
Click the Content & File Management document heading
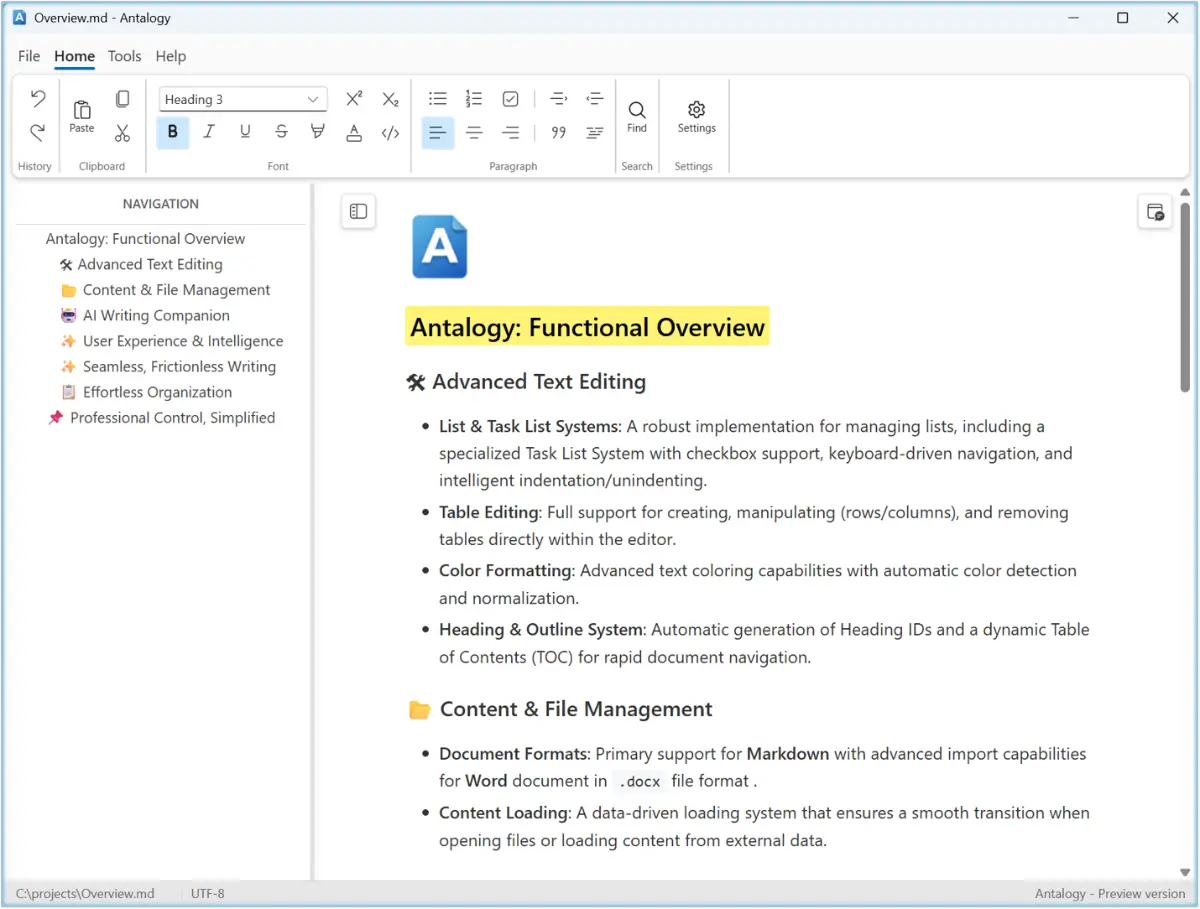point(561,709)
